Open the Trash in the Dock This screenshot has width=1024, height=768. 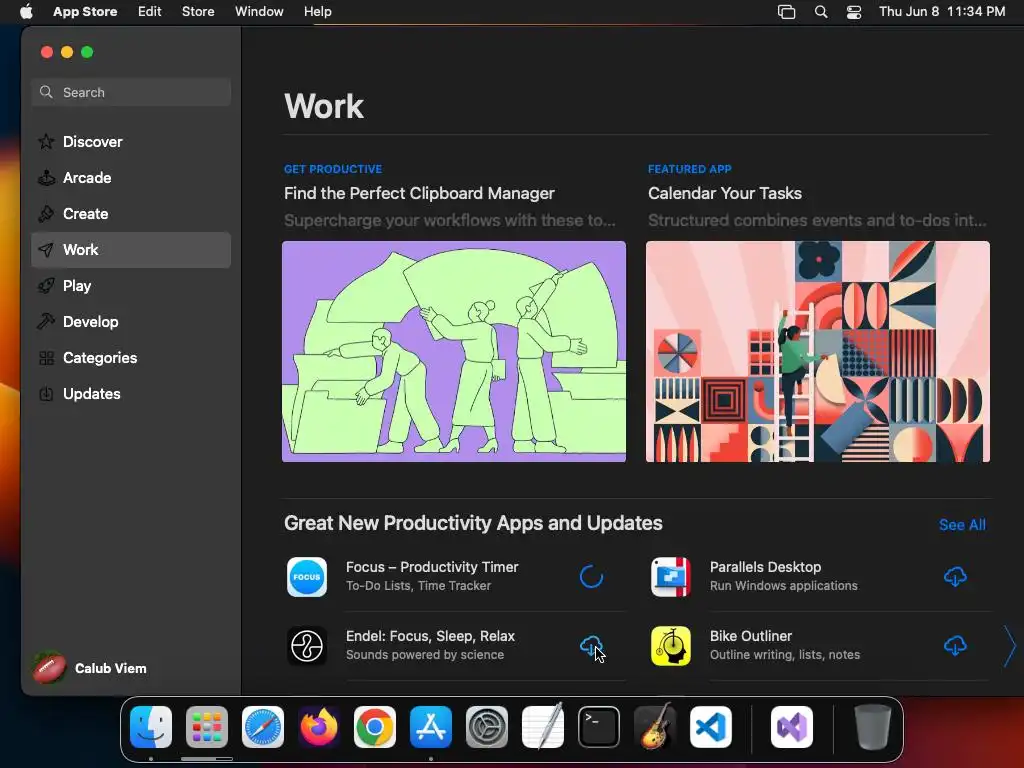[x=872, y=727]
